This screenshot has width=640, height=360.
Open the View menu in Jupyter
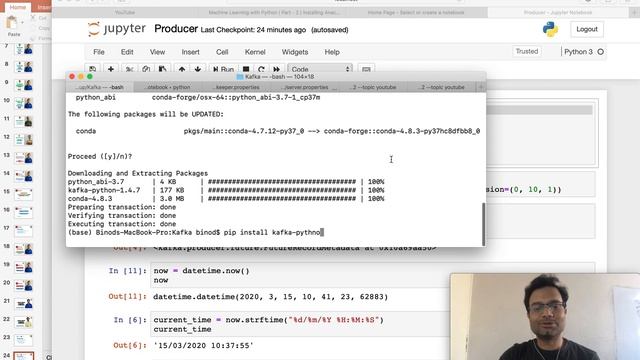tap(157, 52)
